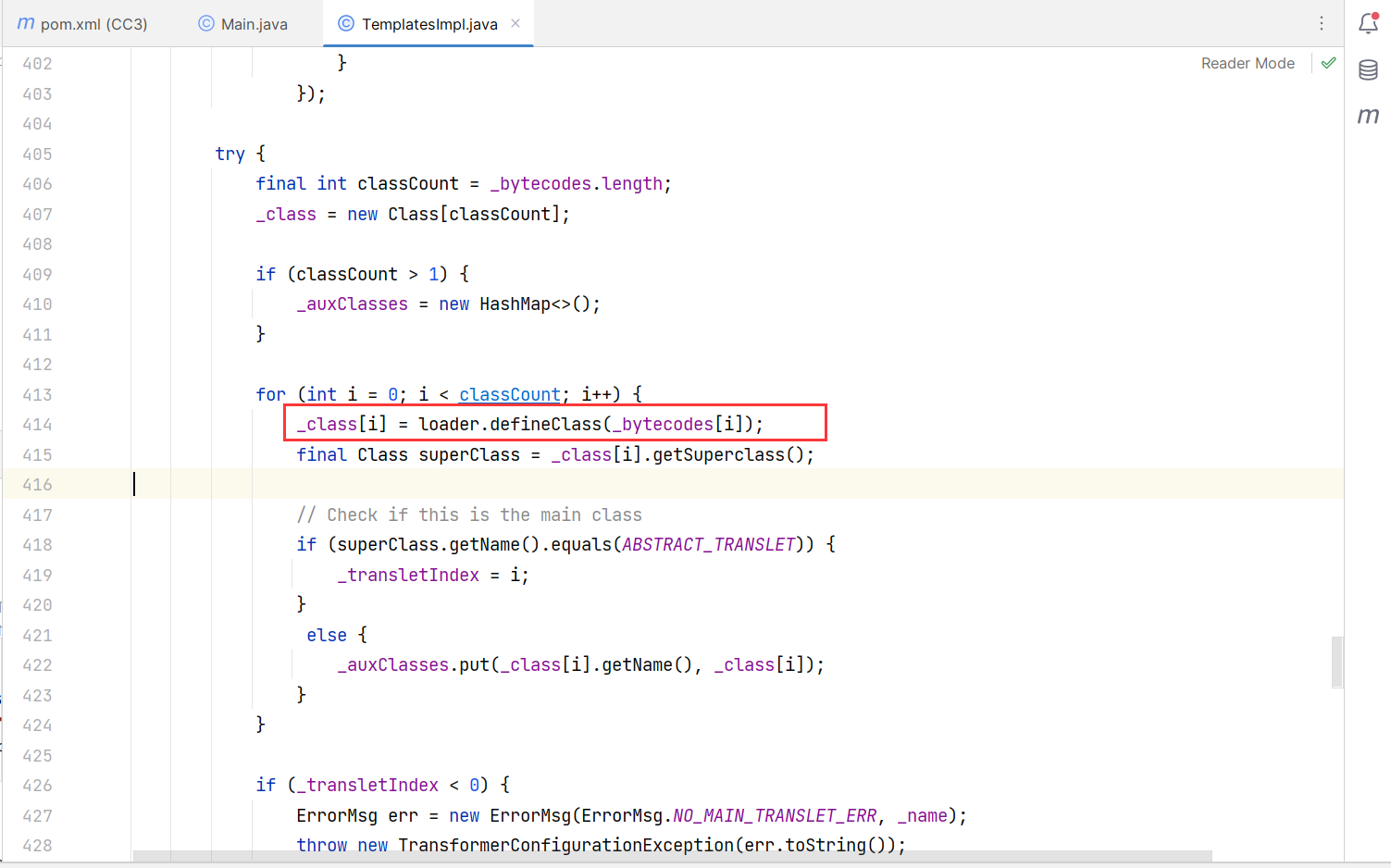The image size is (1391, 868).
Task: Click the underlined classCount in the for loop
Action: click(x=509, y=395)
